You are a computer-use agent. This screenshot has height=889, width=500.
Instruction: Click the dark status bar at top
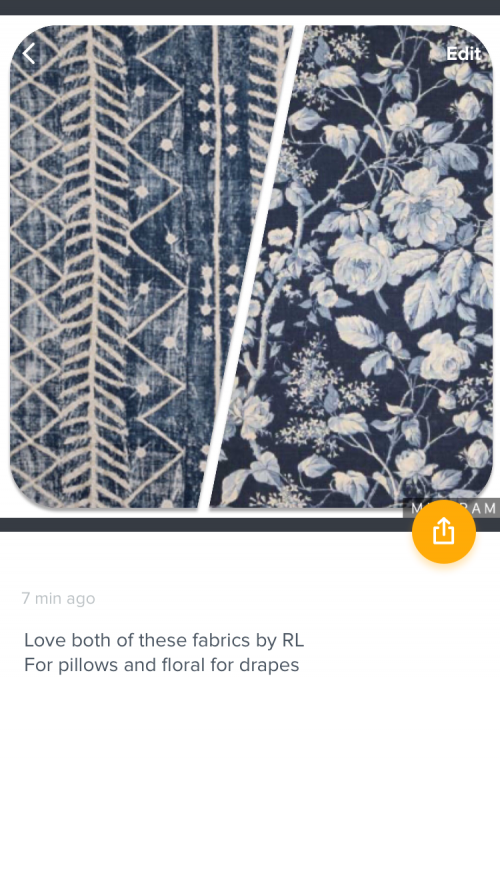click(x=250, y=7)
